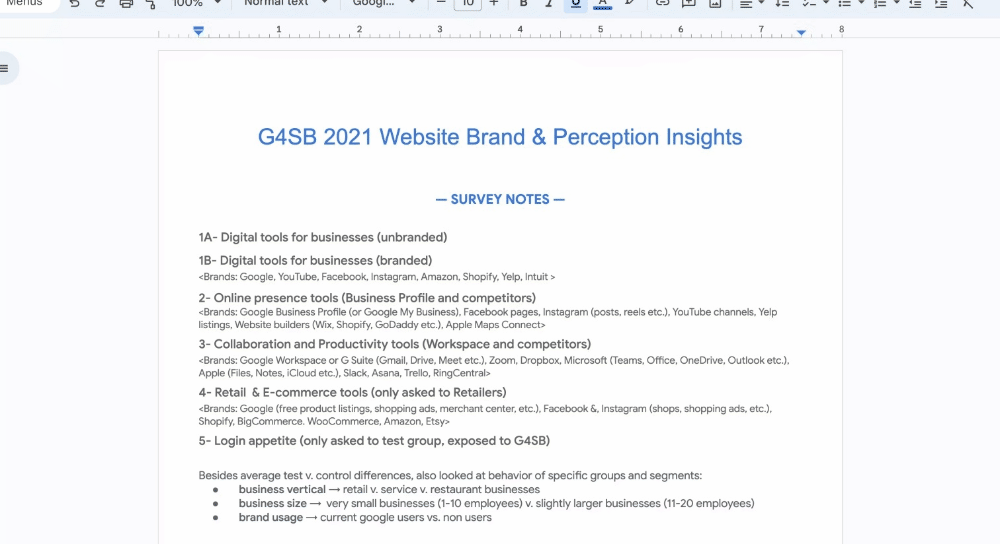This screenshot has height=544, width=1000.
Task: Open the text alignment options
Action: [x=751, y=3]
